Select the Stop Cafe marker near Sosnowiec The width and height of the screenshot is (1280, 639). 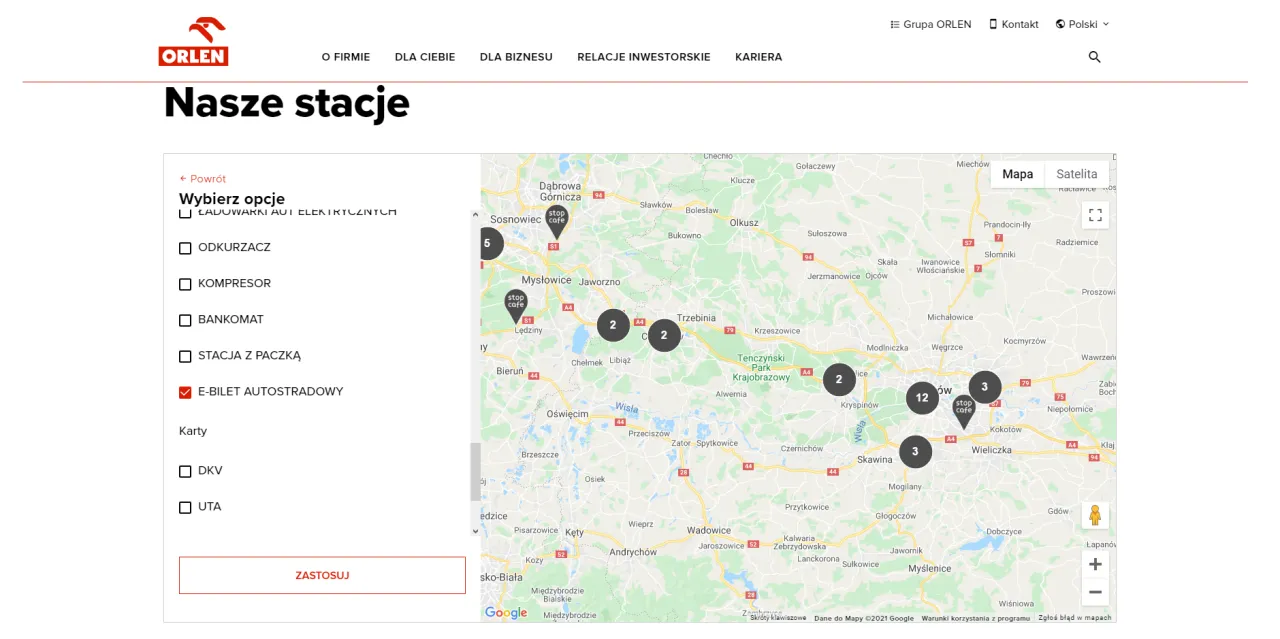(x=556, y=222)
